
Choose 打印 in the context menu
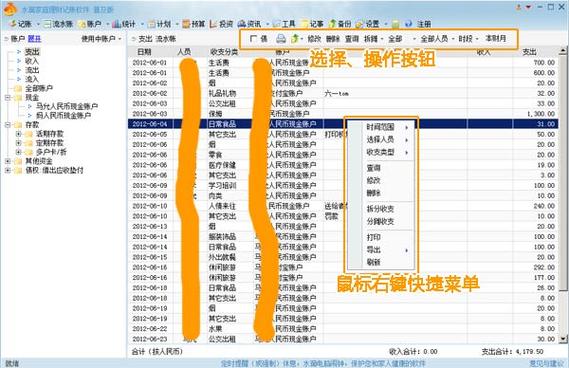pos(373,237)
